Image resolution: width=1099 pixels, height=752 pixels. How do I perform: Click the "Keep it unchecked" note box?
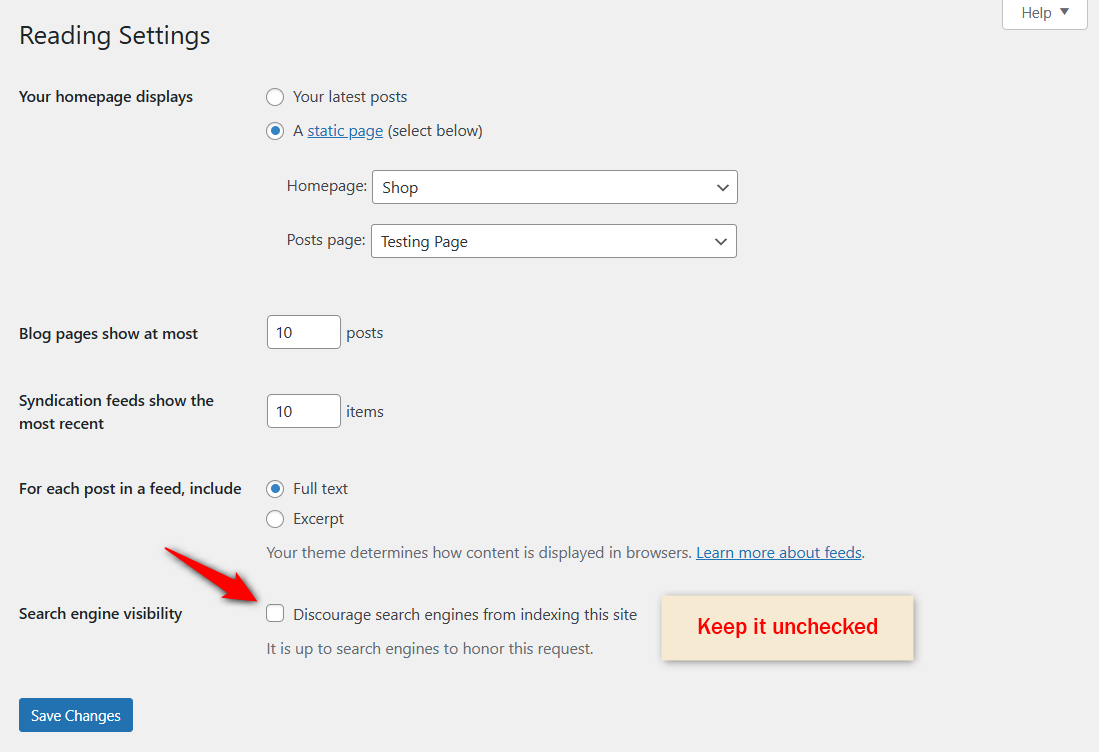(787, 627)
